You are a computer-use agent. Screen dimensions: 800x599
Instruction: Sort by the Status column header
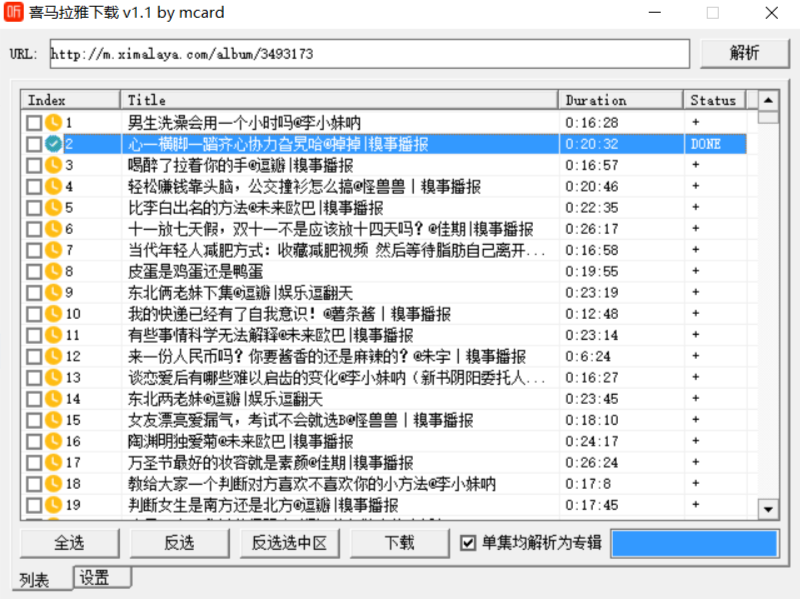coord(714,100)
